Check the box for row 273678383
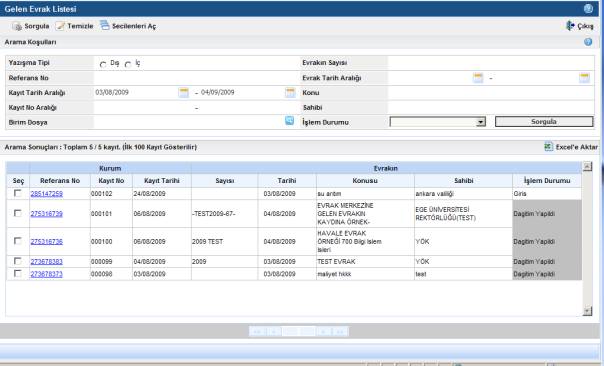604x366 pixels. pyautogui.click(x=17, y=261)
